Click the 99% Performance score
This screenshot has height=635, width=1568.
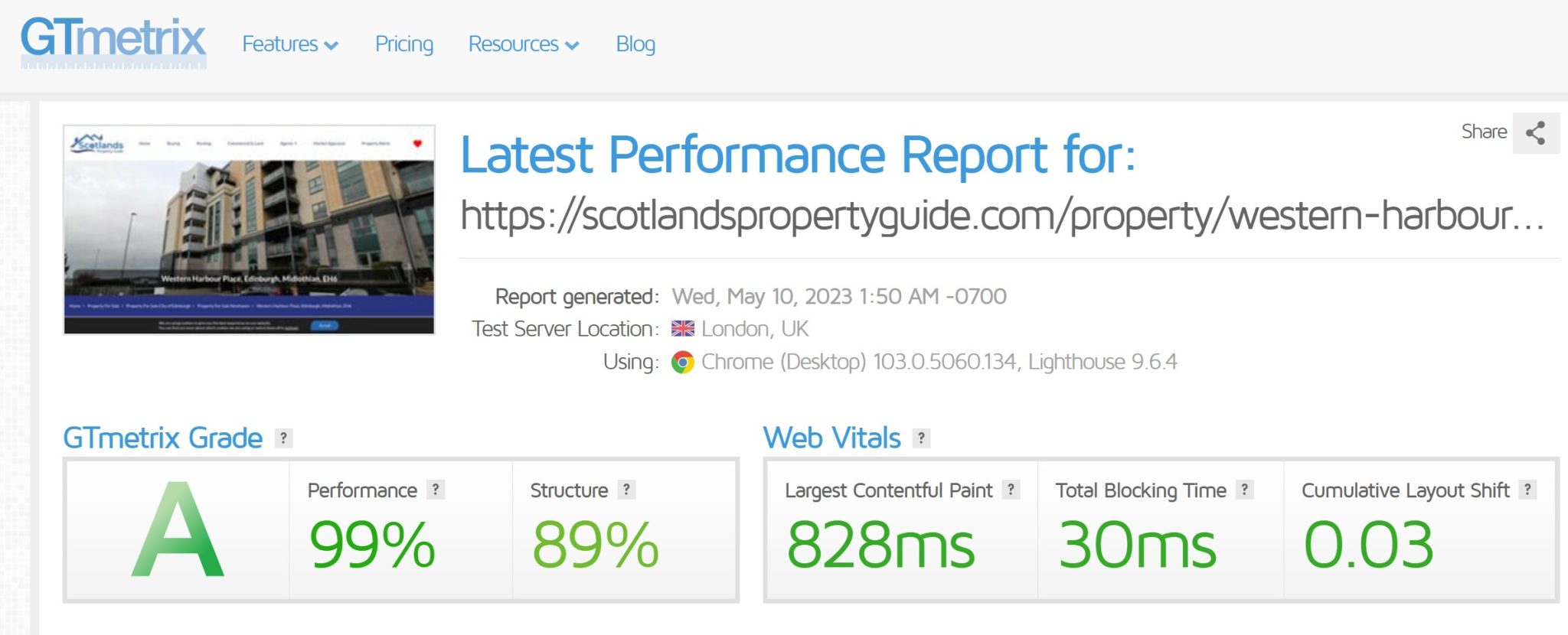click(x=372, y=545)
